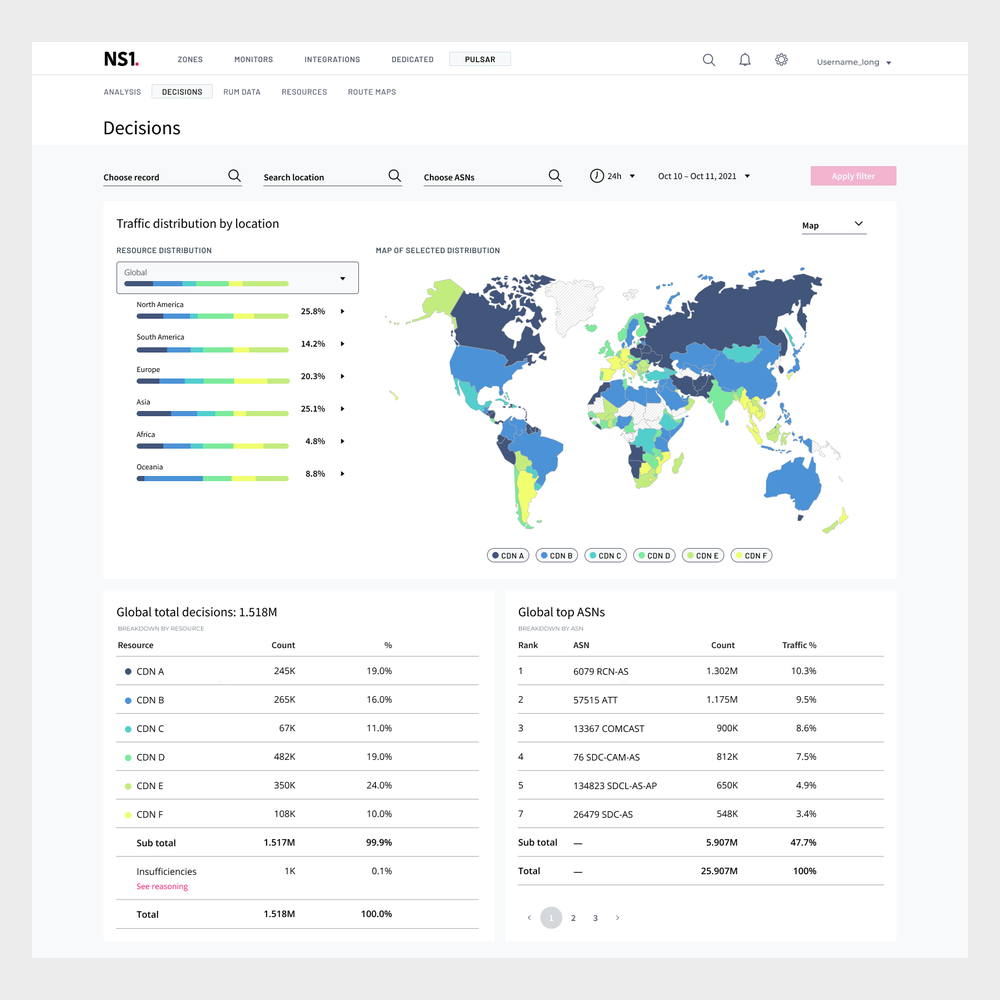The image size is (1000, 1000).
Task: Toggle the CDN B legend chip
Action: click(x=557, y=555)
